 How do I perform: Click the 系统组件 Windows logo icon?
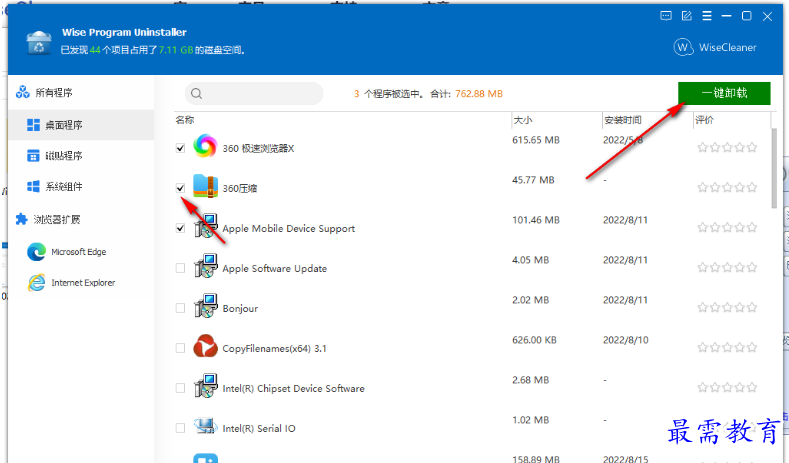(33, 187)
